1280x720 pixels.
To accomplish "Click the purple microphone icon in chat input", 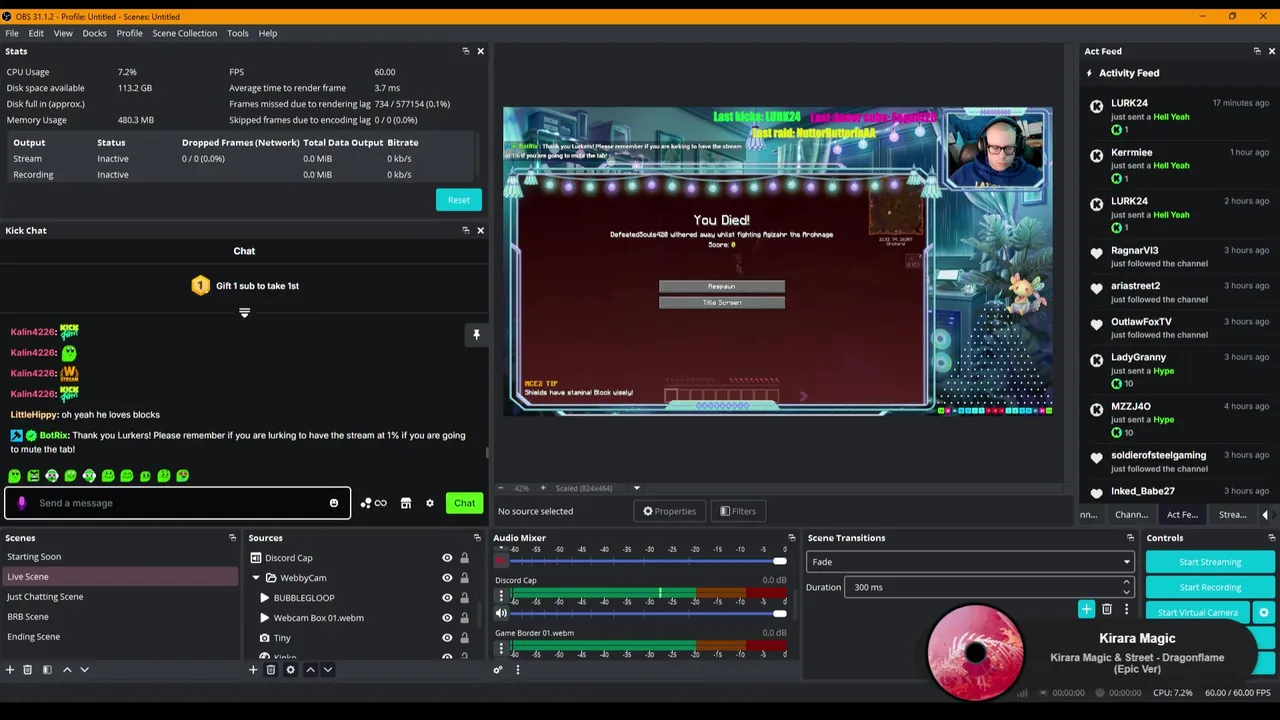I will point(22,503).
